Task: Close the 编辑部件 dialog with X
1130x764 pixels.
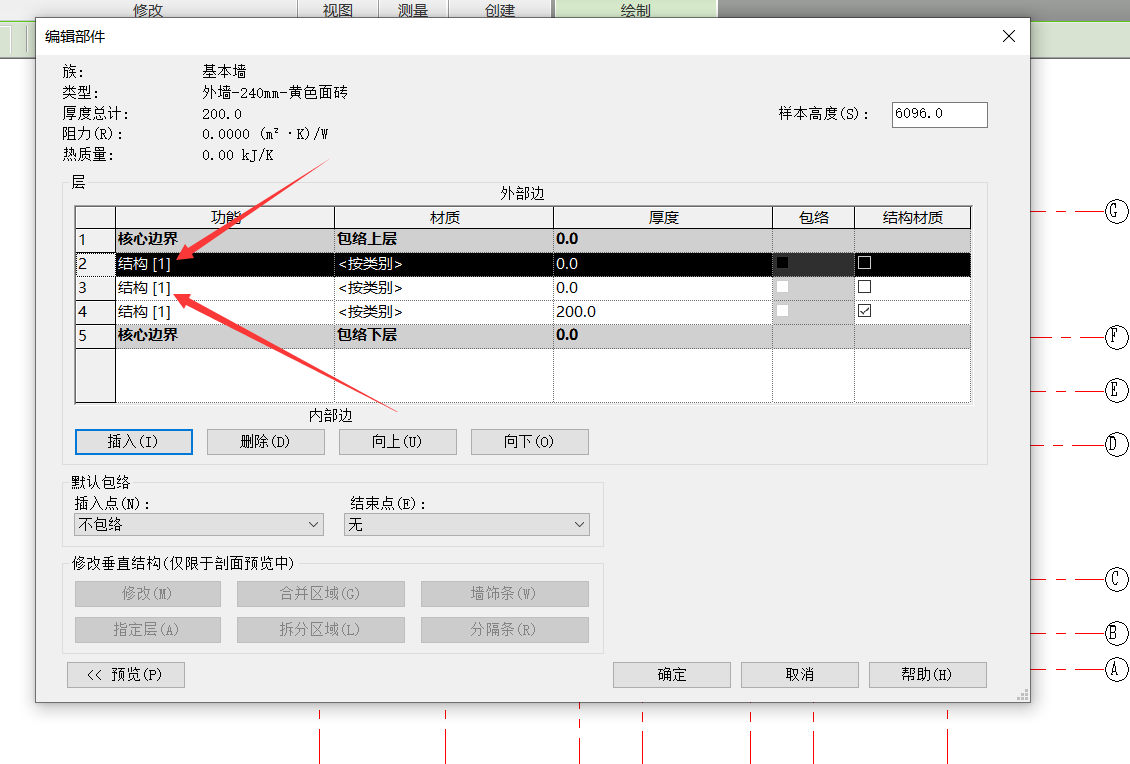Action: click(x=1009, y=37)
